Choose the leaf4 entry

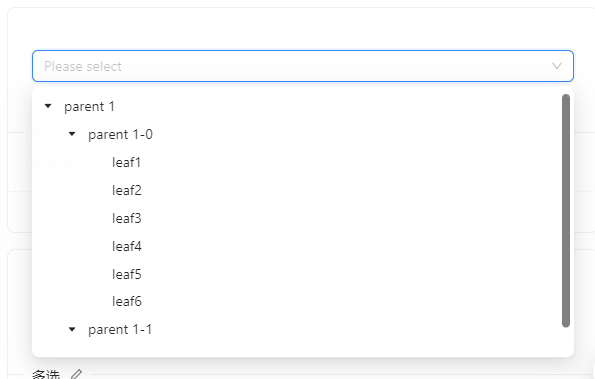127,246
